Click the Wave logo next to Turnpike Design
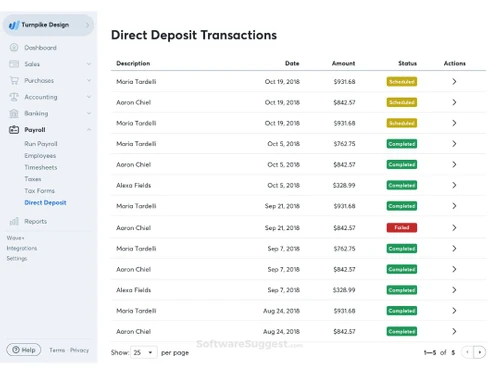The width and height of the screenshot is (500, 375). (x=14, y=25)
